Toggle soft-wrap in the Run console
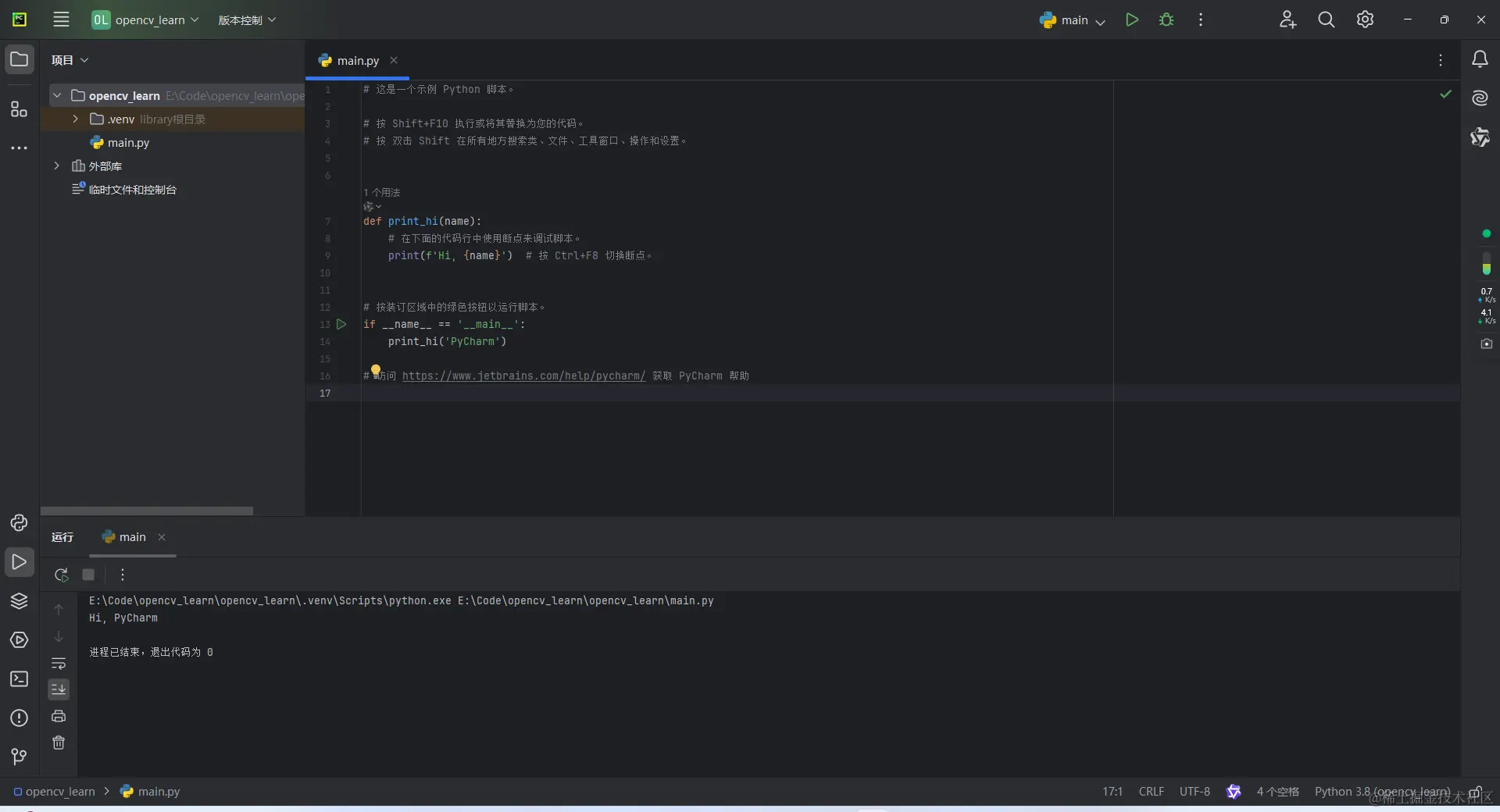Screen dimensions: 1500x812 click(x=59, y=664)
